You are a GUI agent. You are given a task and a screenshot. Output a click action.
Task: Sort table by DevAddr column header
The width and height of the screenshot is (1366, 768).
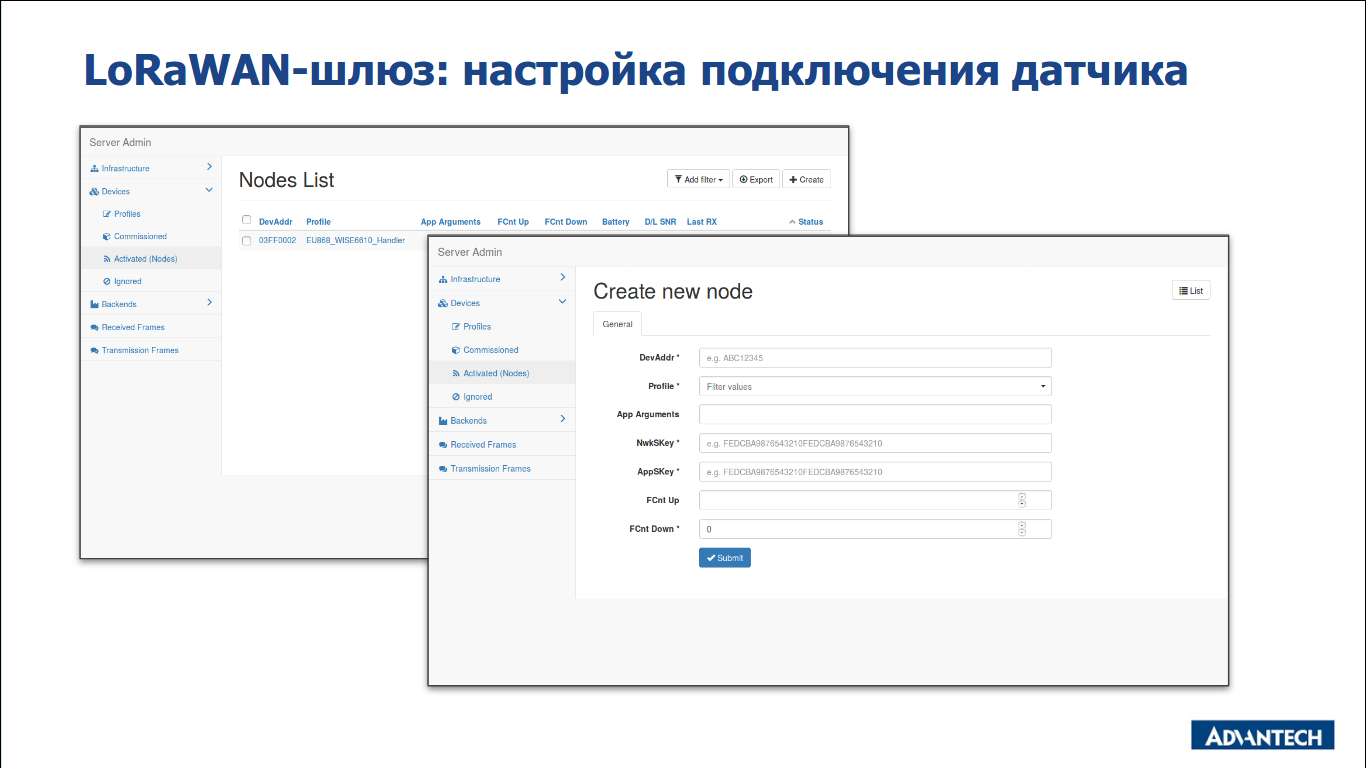pos(275,222)
